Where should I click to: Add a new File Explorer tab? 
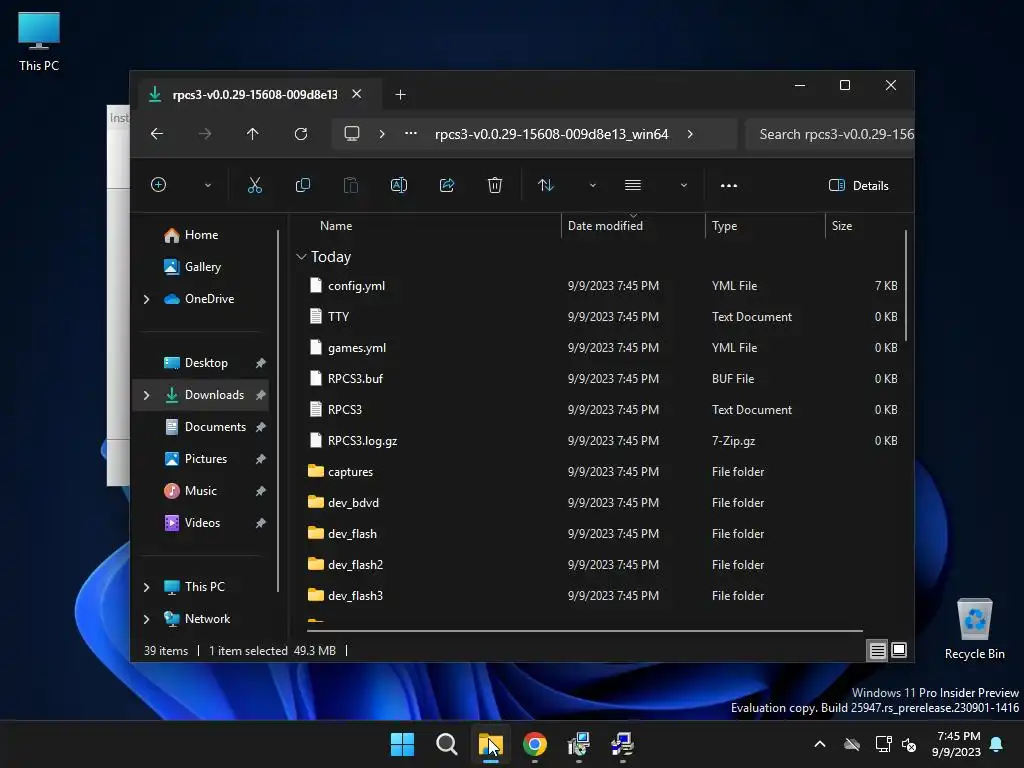pos(400,95)
